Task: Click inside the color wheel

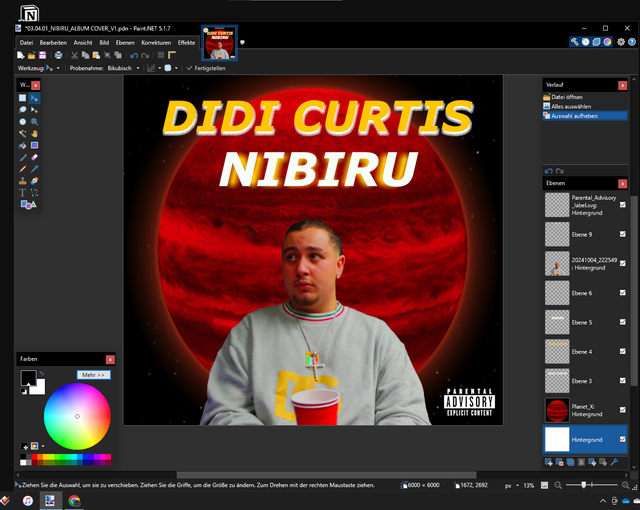Action: 77,416
